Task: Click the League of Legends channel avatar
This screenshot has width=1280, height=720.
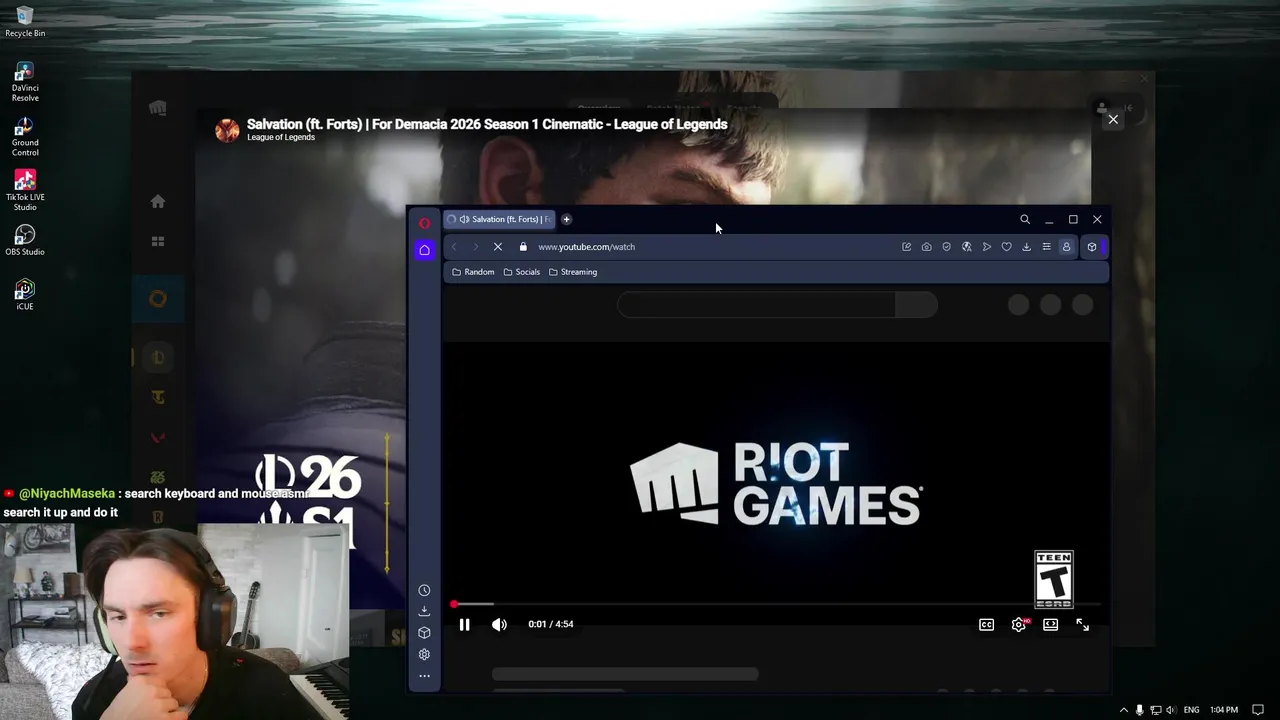Action: point(228,130)
